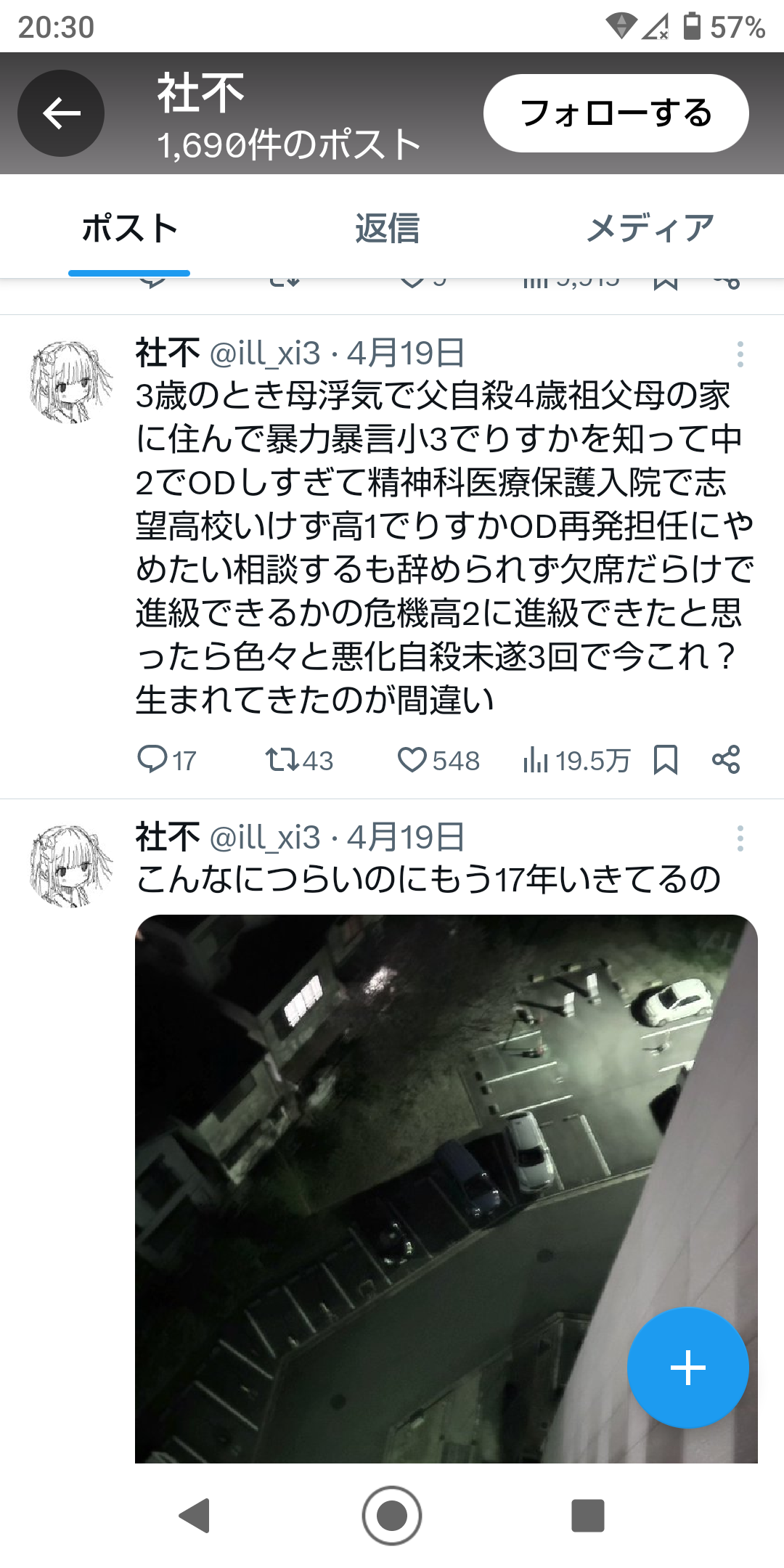This screenshot has height=1568, width=784.
Task: Select the ポスト tab
Action: [x=129, y=228]
